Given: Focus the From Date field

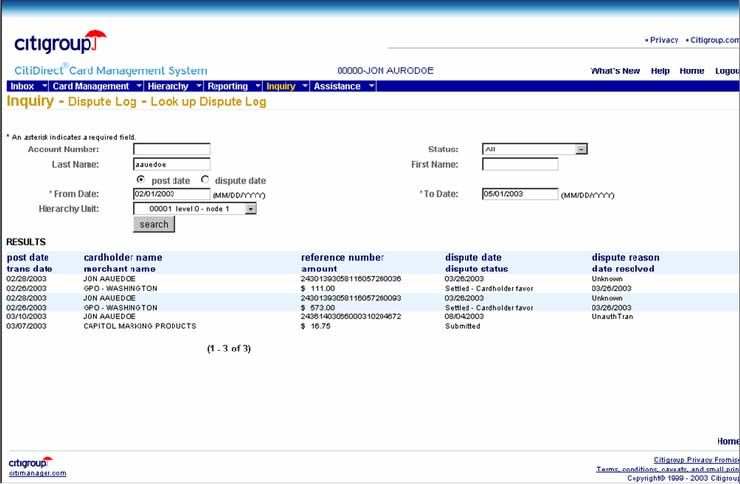Looking at the screenshot, I should pos(172,194).
